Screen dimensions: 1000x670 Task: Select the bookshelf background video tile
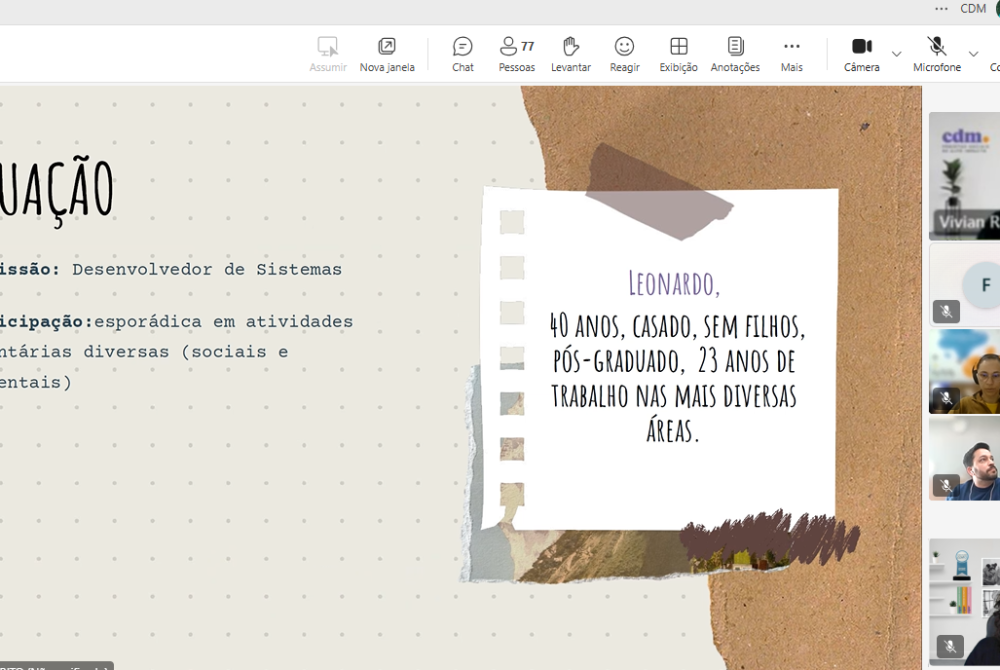tap(964, 602)
